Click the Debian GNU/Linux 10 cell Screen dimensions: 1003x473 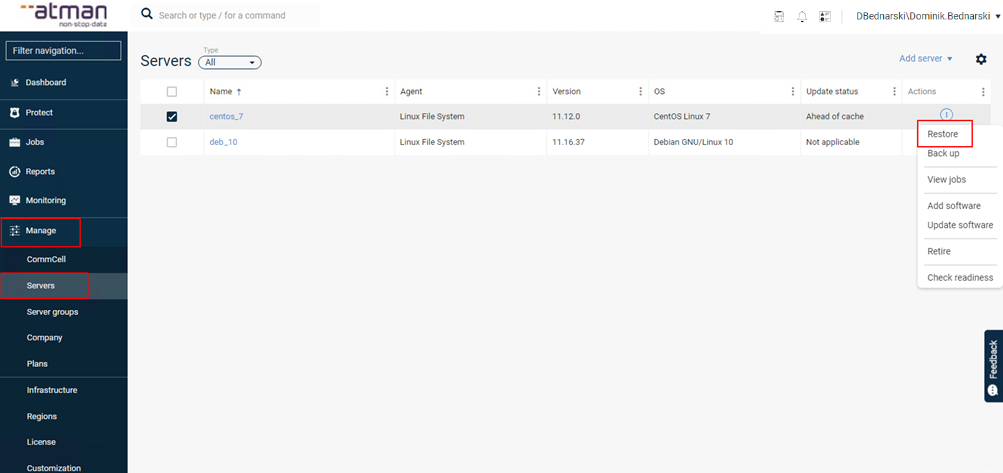pos(693,142)
